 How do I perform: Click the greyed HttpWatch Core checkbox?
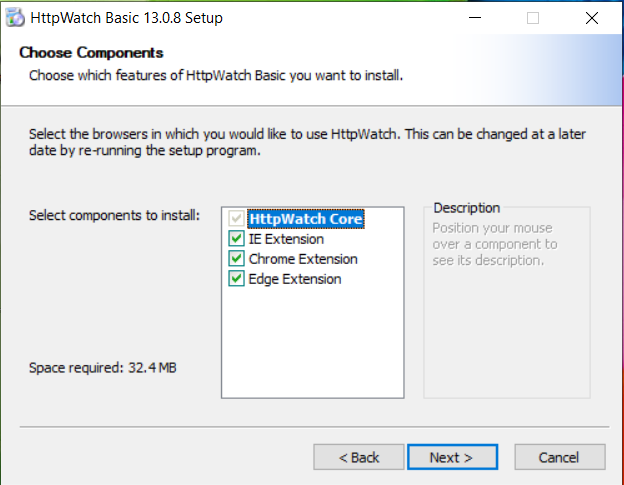click(x=236, y=218)
